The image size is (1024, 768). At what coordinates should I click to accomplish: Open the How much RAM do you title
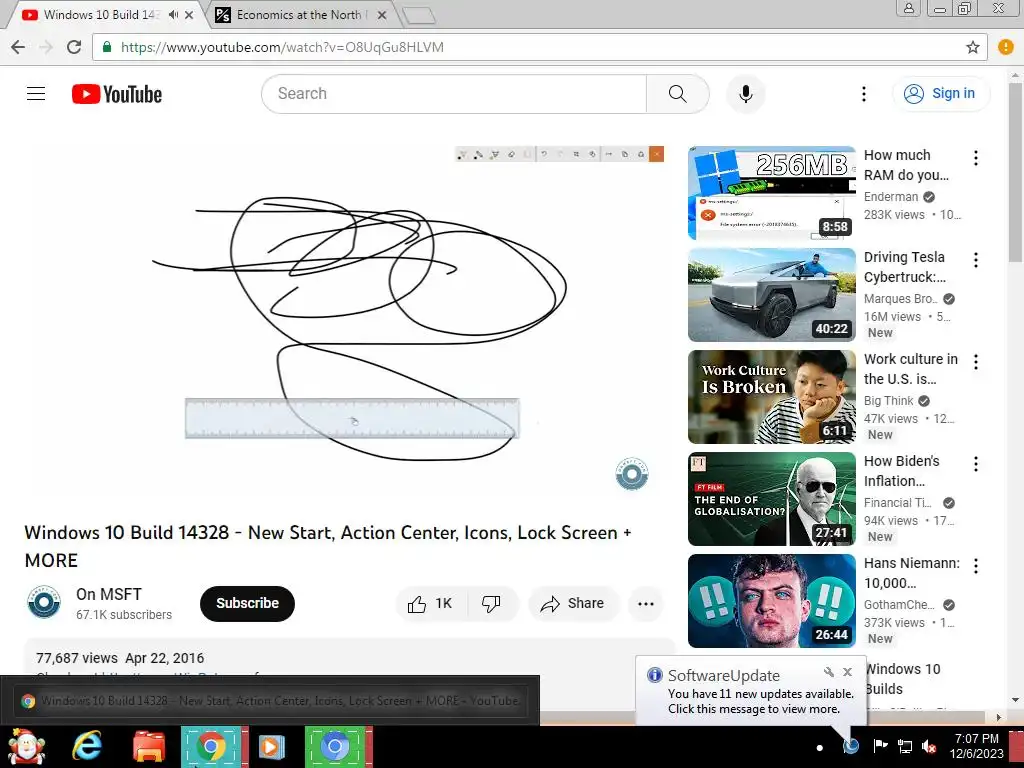pos(906,165)
